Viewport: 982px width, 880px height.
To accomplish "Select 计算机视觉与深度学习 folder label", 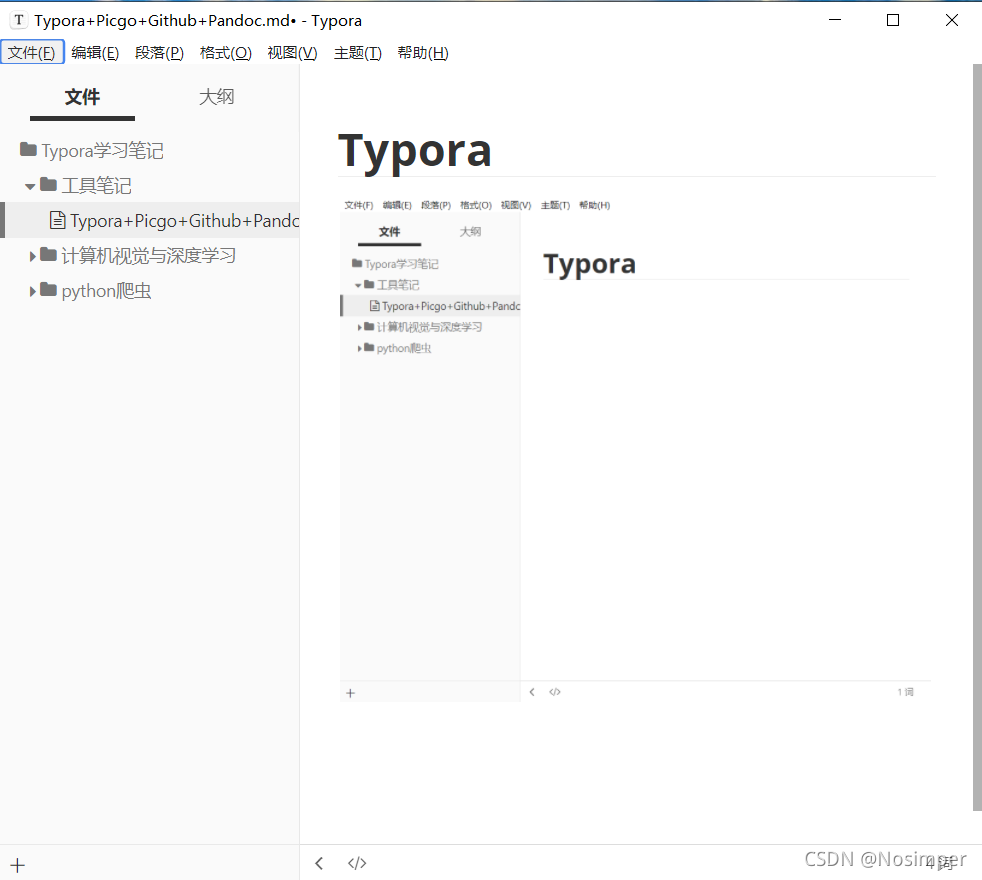I will click(148, 256).
